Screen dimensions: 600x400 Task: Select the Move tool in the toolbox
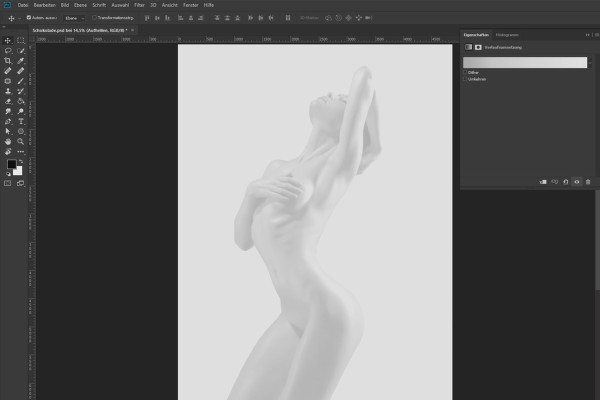(8, 41)
